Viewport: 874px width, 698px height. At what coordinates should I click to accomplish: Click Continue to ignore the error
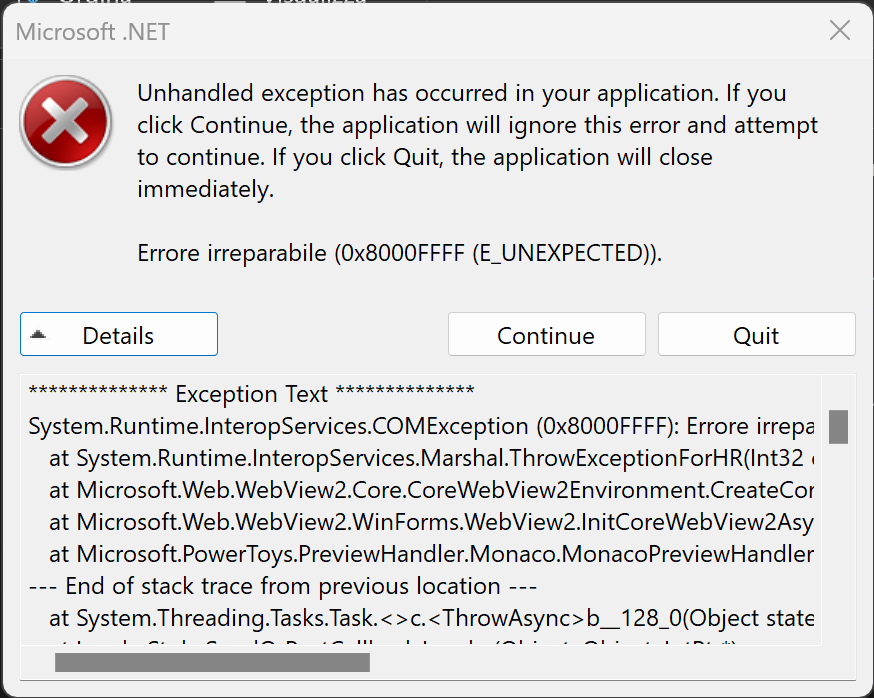pos(546,334)
